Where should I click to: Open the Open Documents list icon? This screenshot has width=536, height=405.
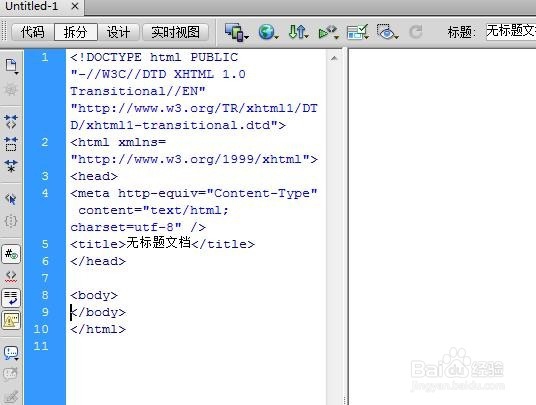[11, 66]
